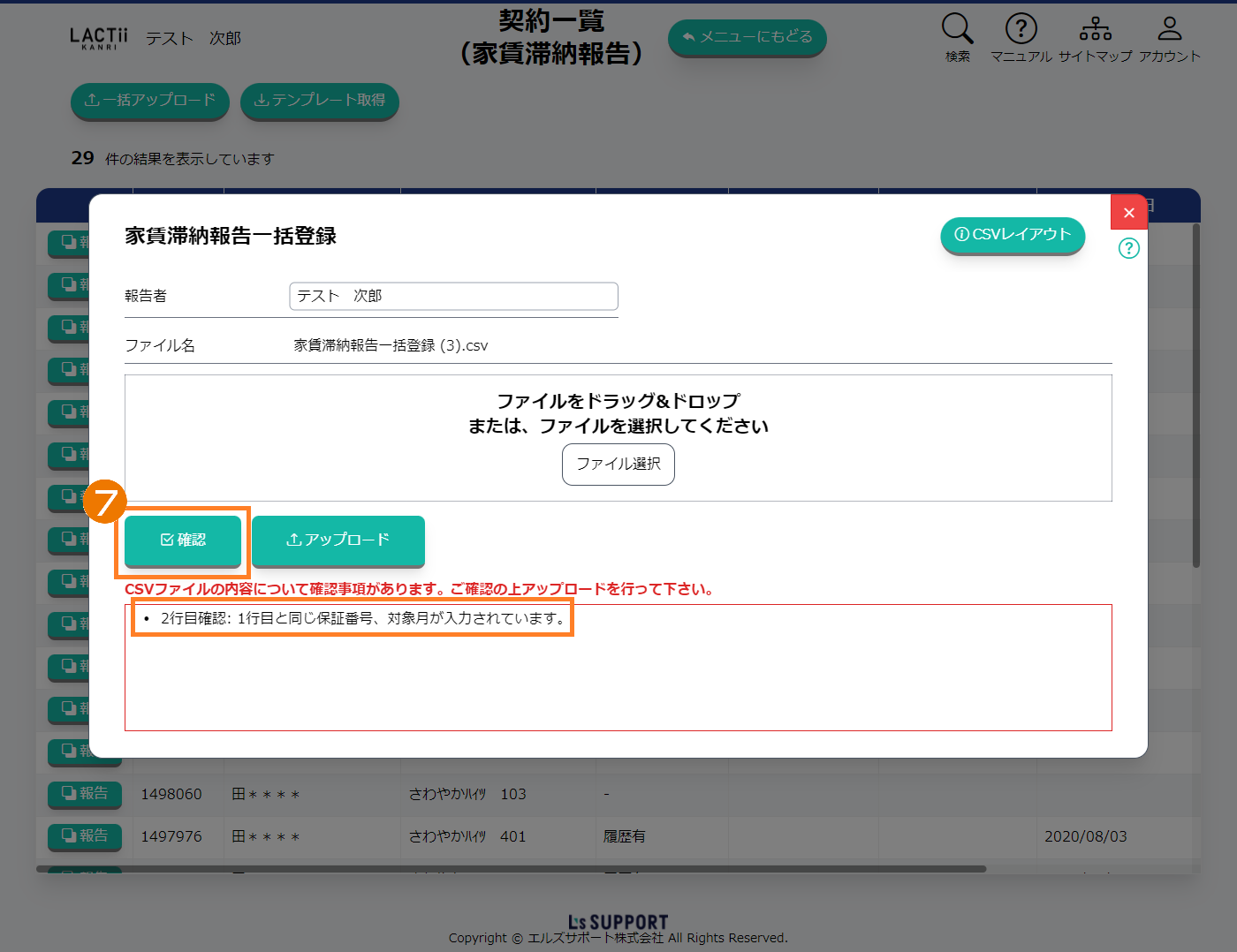The height and width of the screenshot is (952, 1237).
Task: Open the manual help icon
Action: [1021, 29]
